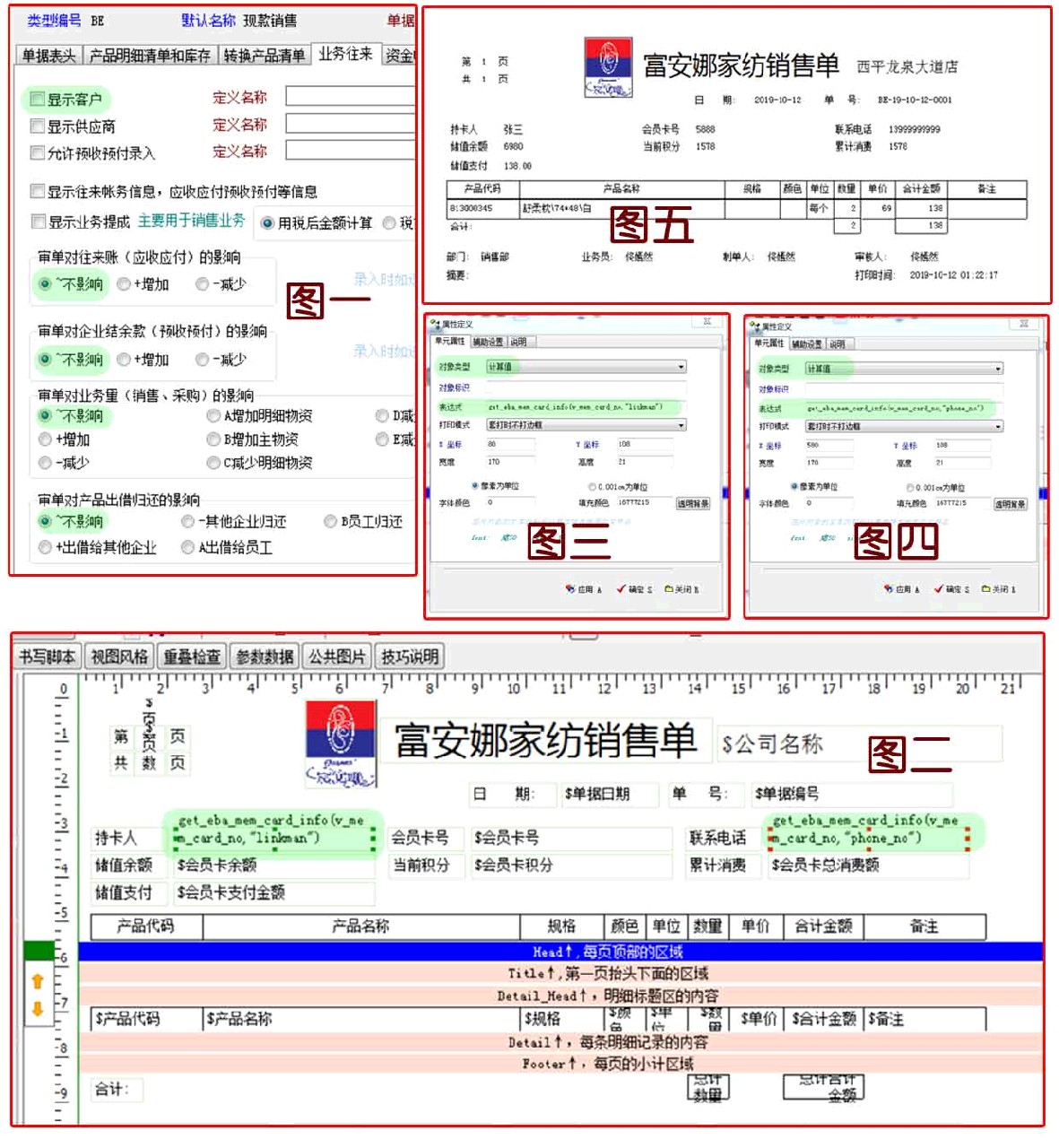Click 确定 checkmark in 图四 dialog
Screen dimensions: 1059x1148
point(938,589)
